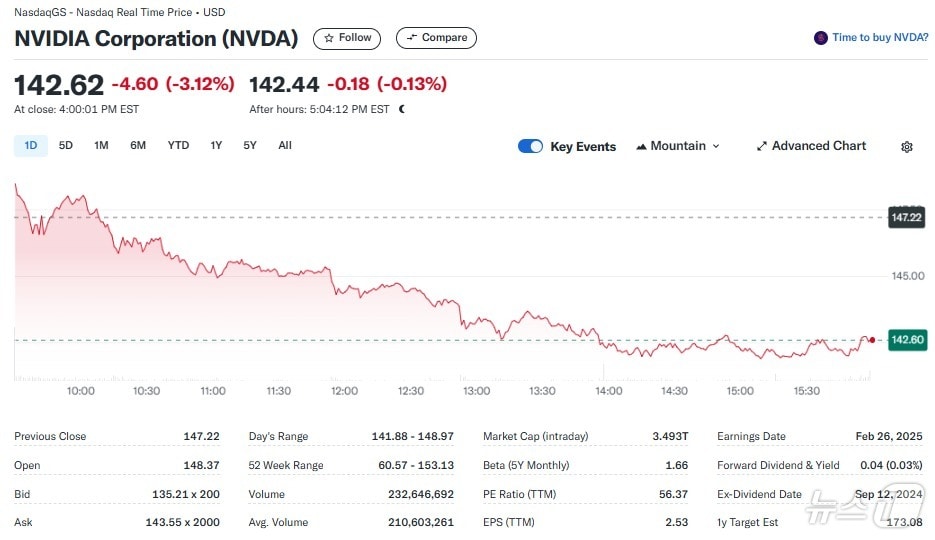Click the after-hours moon icon
Viewport: 935px width, 540px height.
(x=402, y=109)
